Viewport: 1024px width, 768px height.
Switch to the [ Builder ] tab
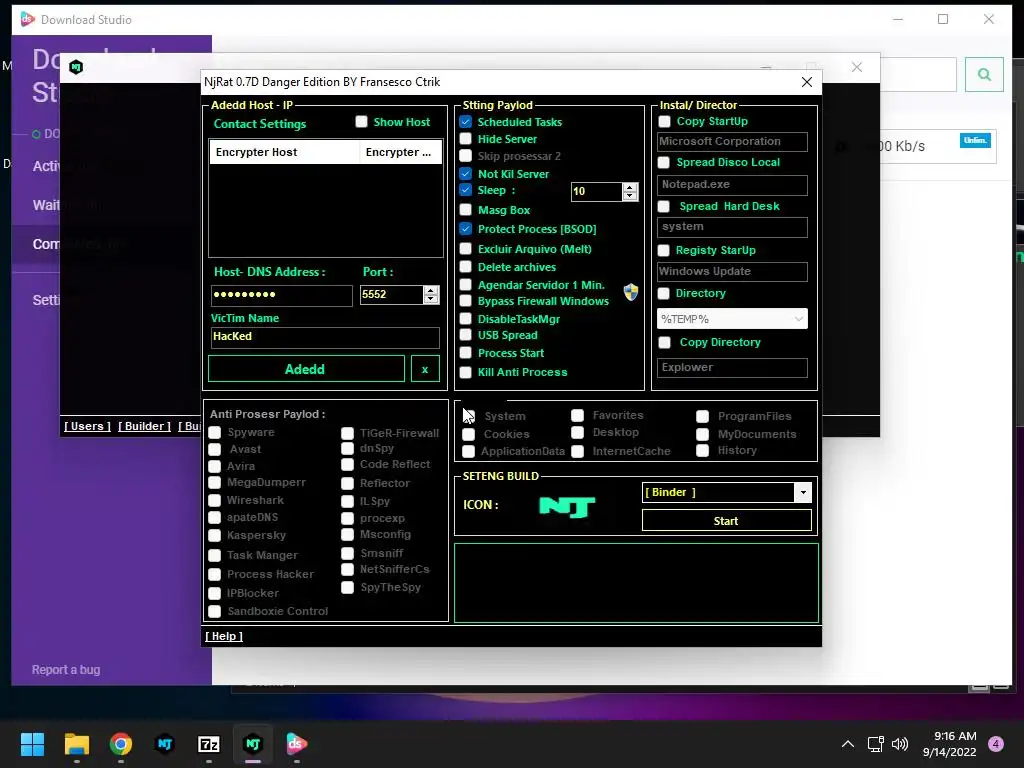[x=144, y=426]
